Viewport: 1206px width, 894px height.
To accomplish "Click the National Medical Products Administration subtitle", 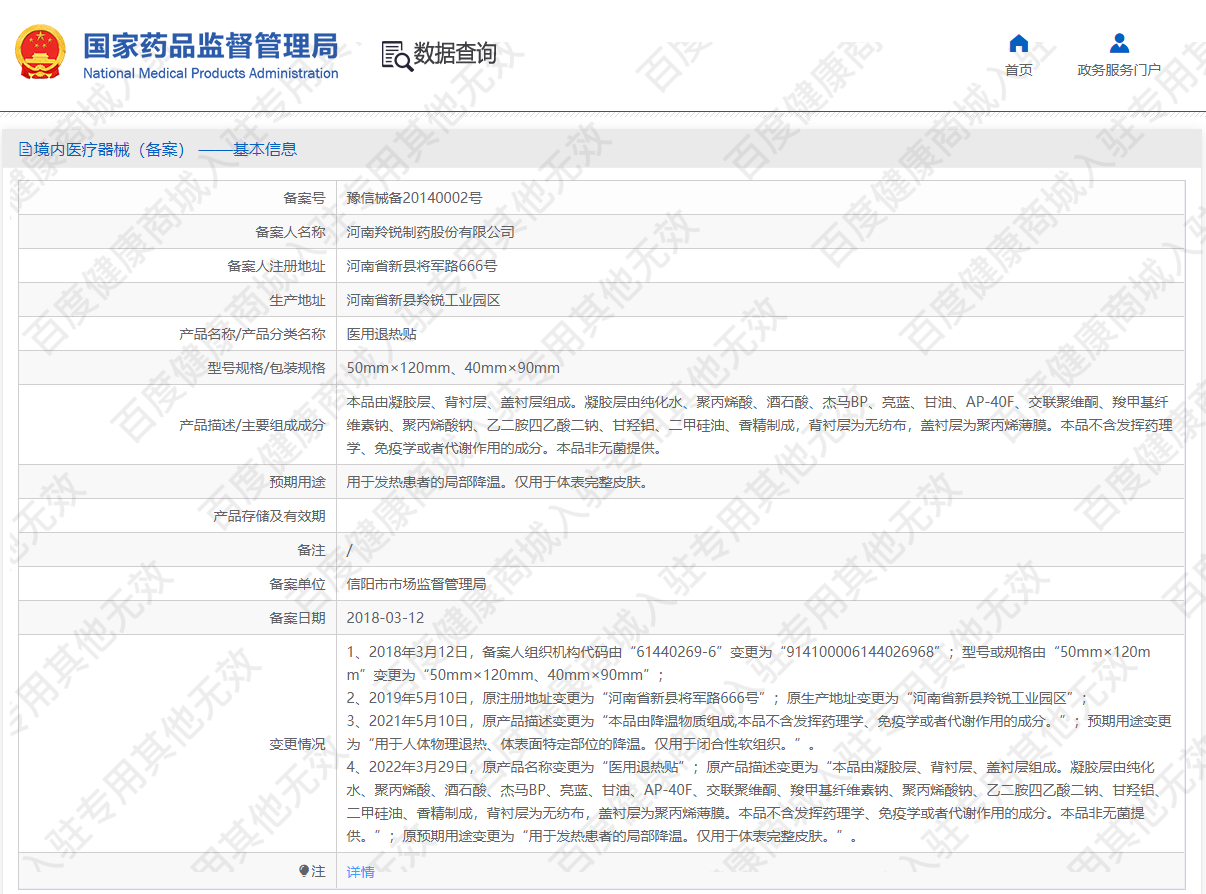I will [x=211, y=73].
